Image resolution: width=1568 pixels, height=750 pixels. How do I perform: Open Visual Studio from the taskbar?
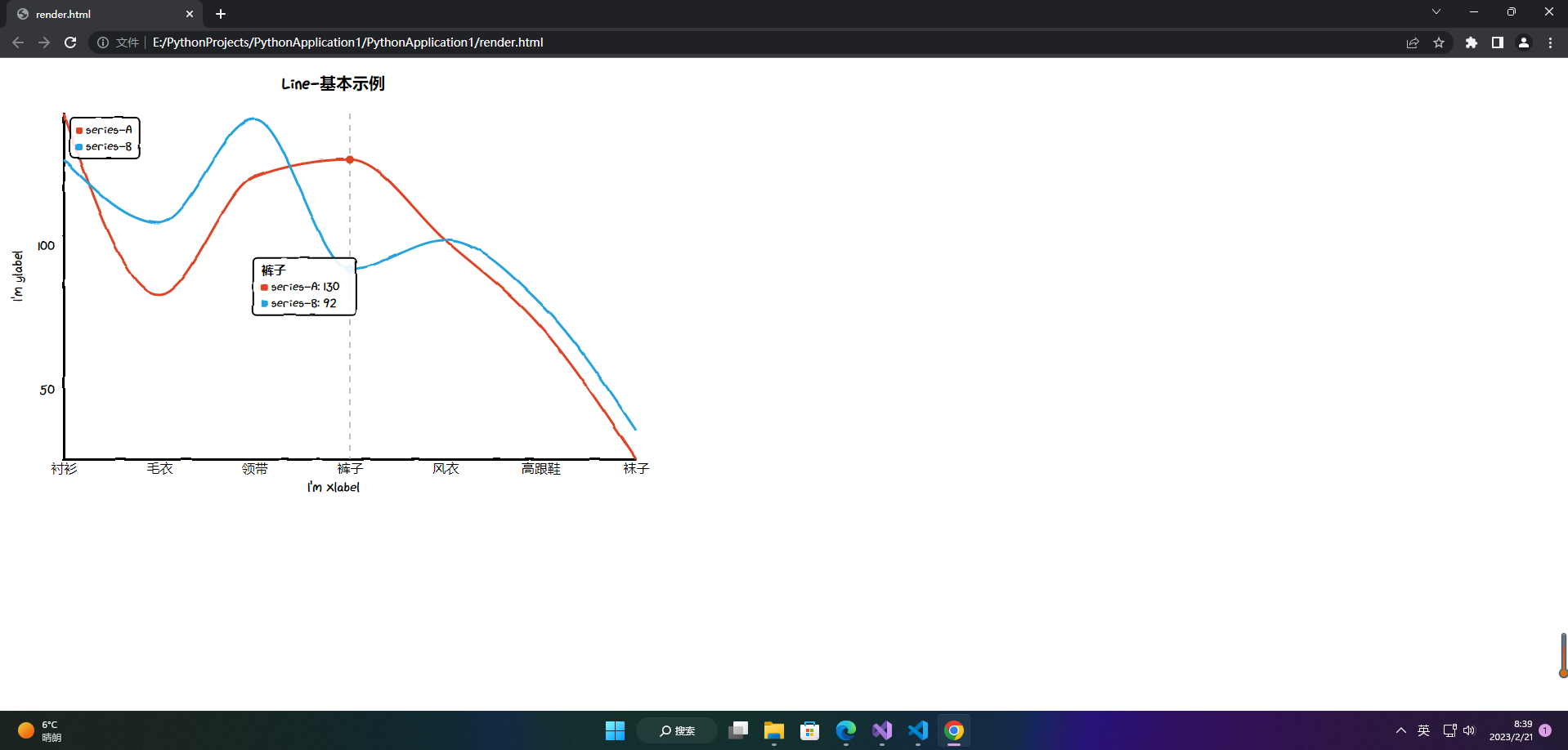tap(882, 730)
